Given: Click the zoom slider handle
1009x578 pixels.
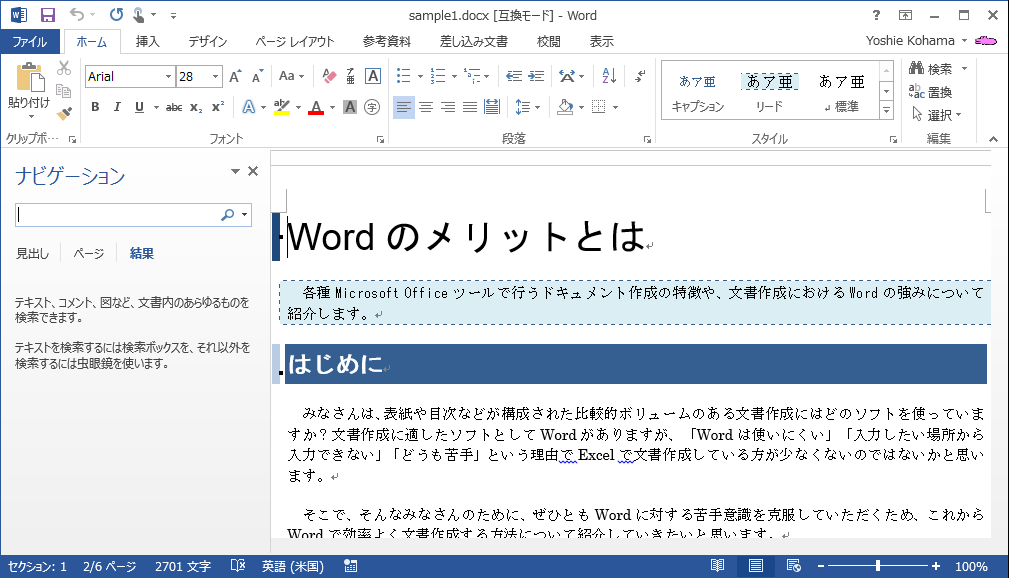Looking at the screenshot, I should pyautogui.click(x=878, y=566).
